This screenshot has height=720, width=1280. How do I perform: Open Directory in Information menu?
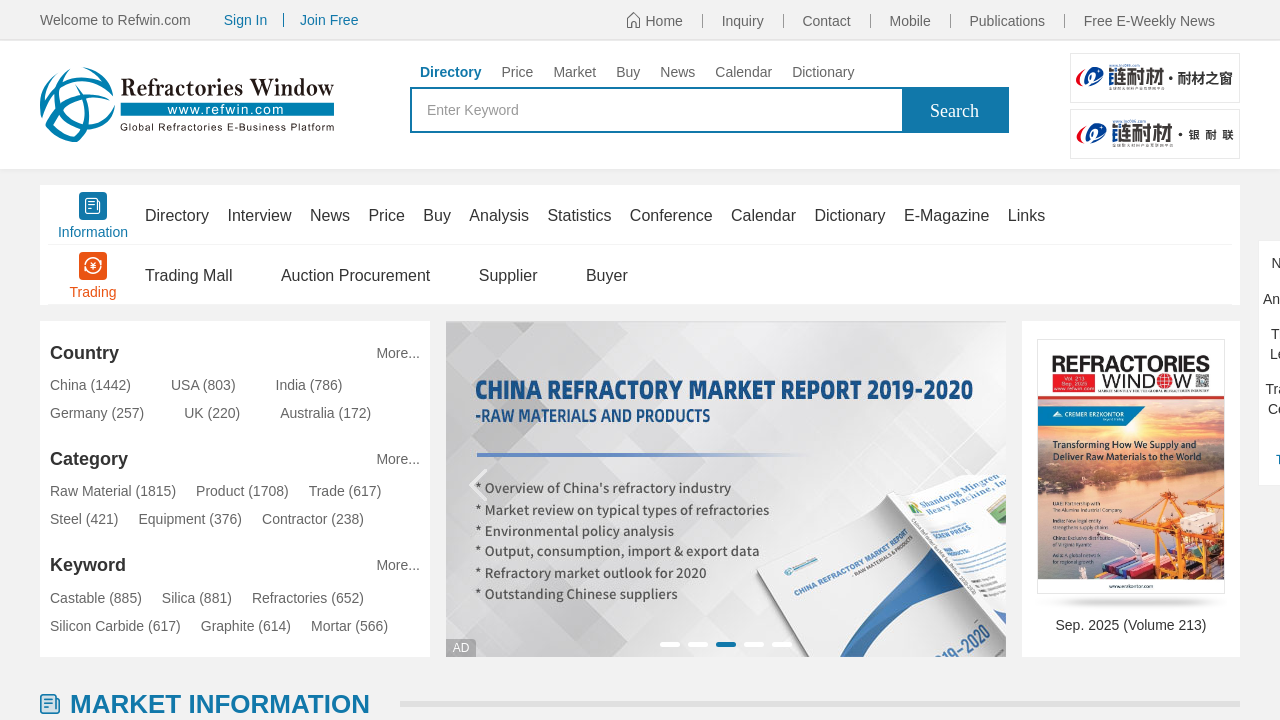(177, 215)
